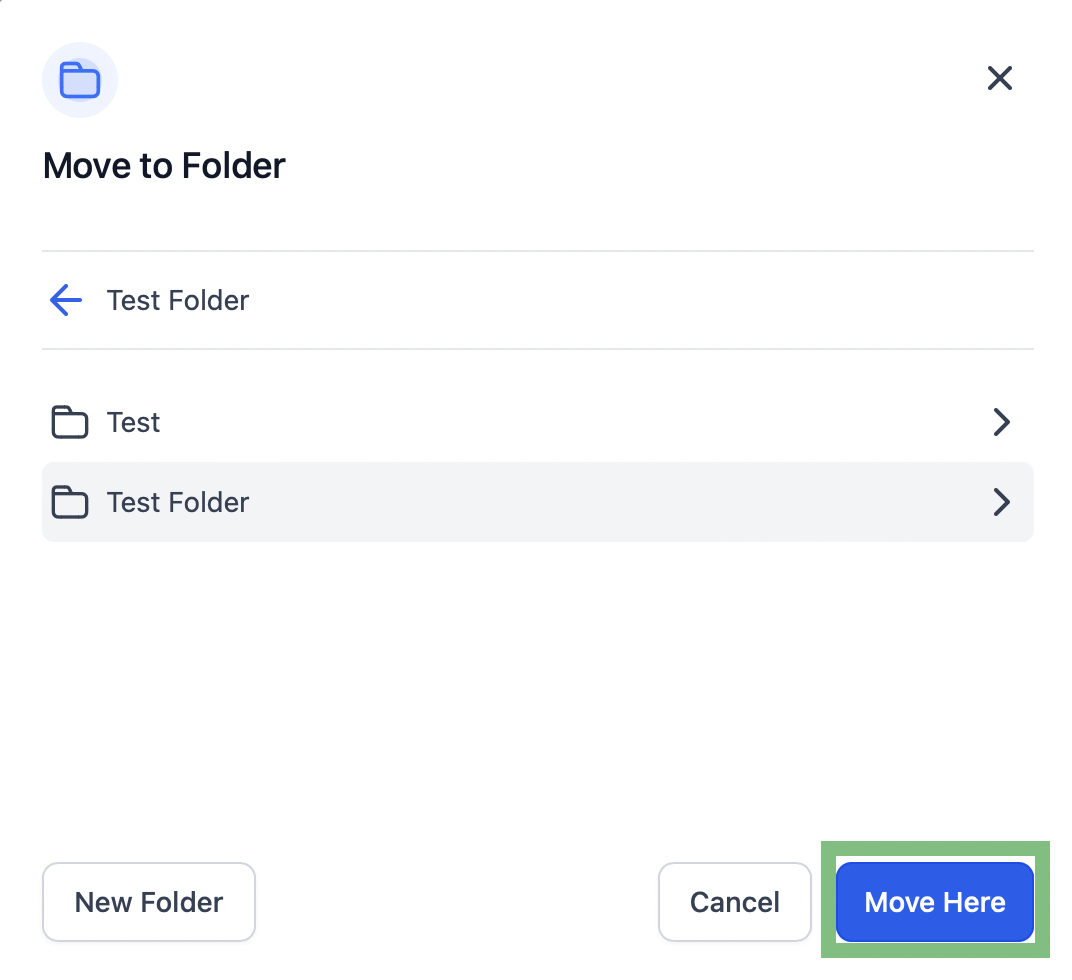Confirm with the Move Here button
This screenshot has height=980, width=1072.
(x=935, y=902)
